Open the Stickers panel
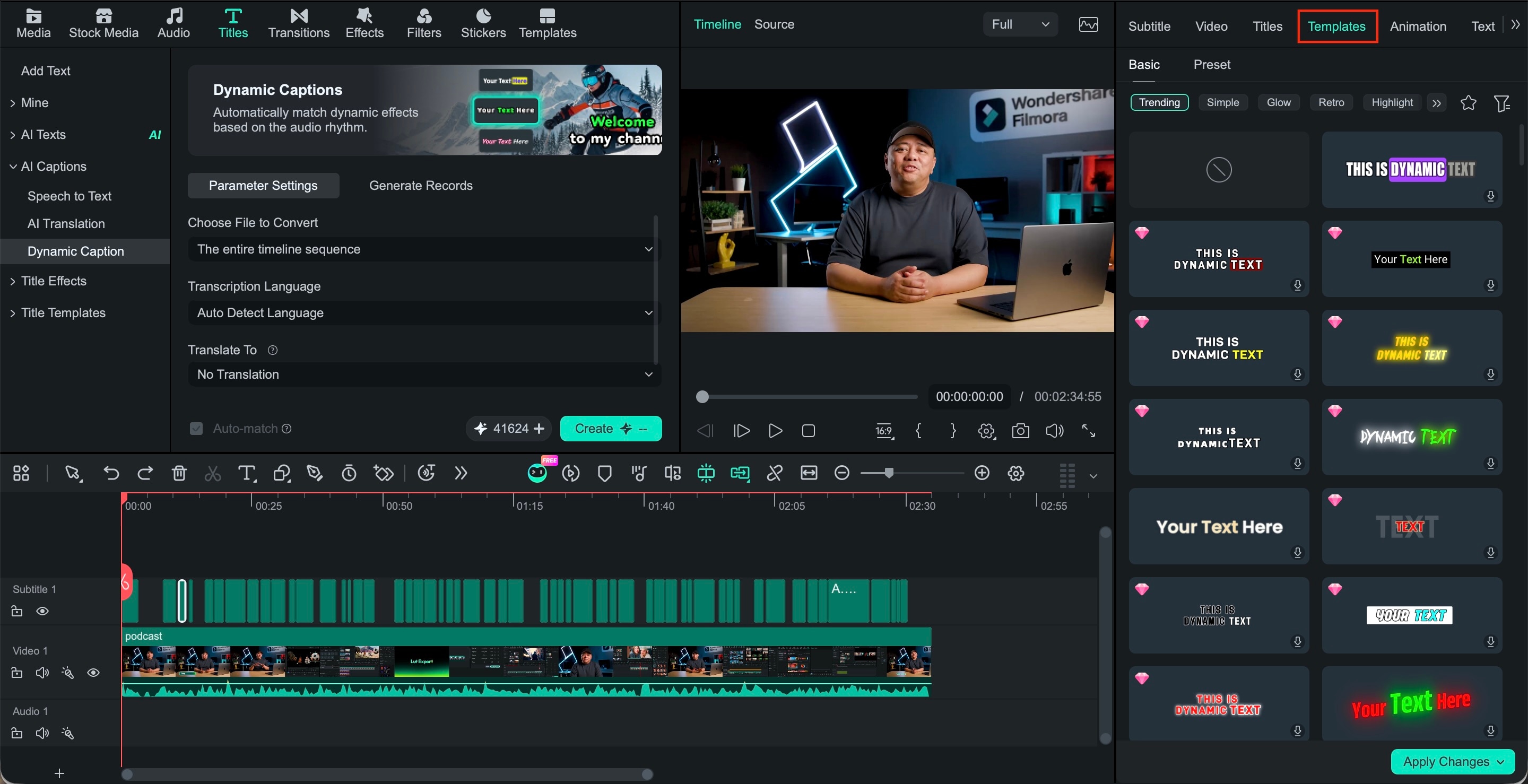Viewport: 1528px width, 784px height. coord(483,24)
